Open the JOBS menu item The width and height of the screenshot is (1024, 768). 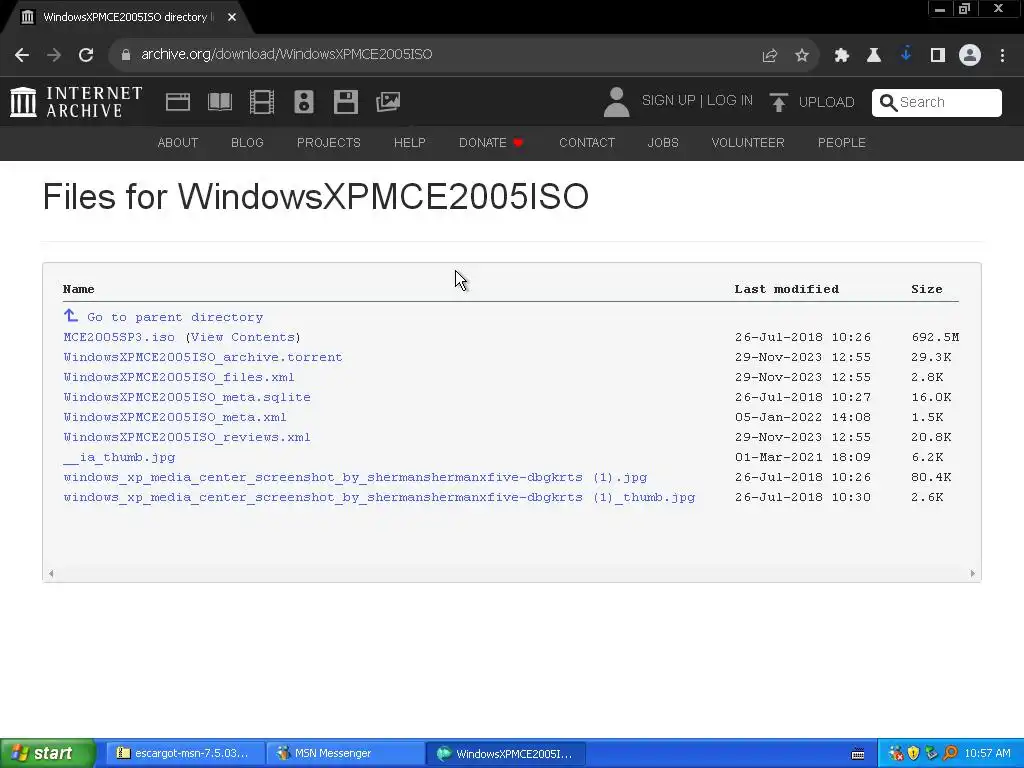pos(663,142)
